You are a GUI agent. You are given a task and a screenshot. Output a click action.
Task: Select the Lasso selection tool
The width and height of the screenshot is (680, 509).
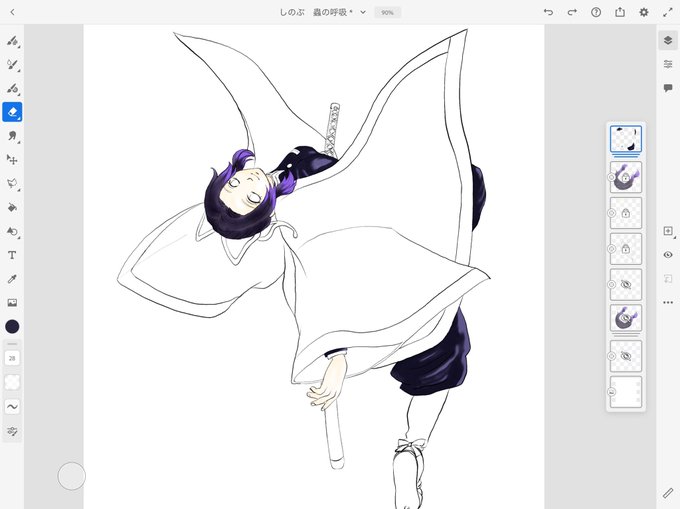[12, 183]
